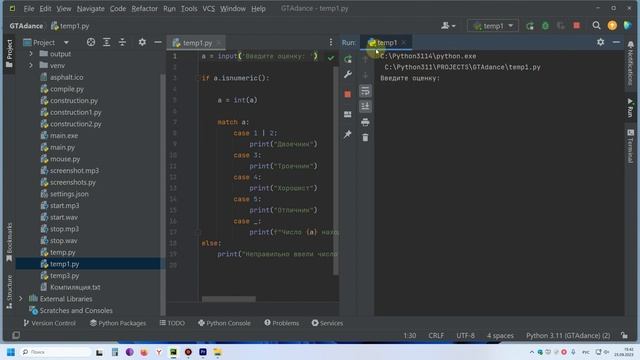Toggle soft-wrap in Run console

pyautogui.click(x=365, y=91)
